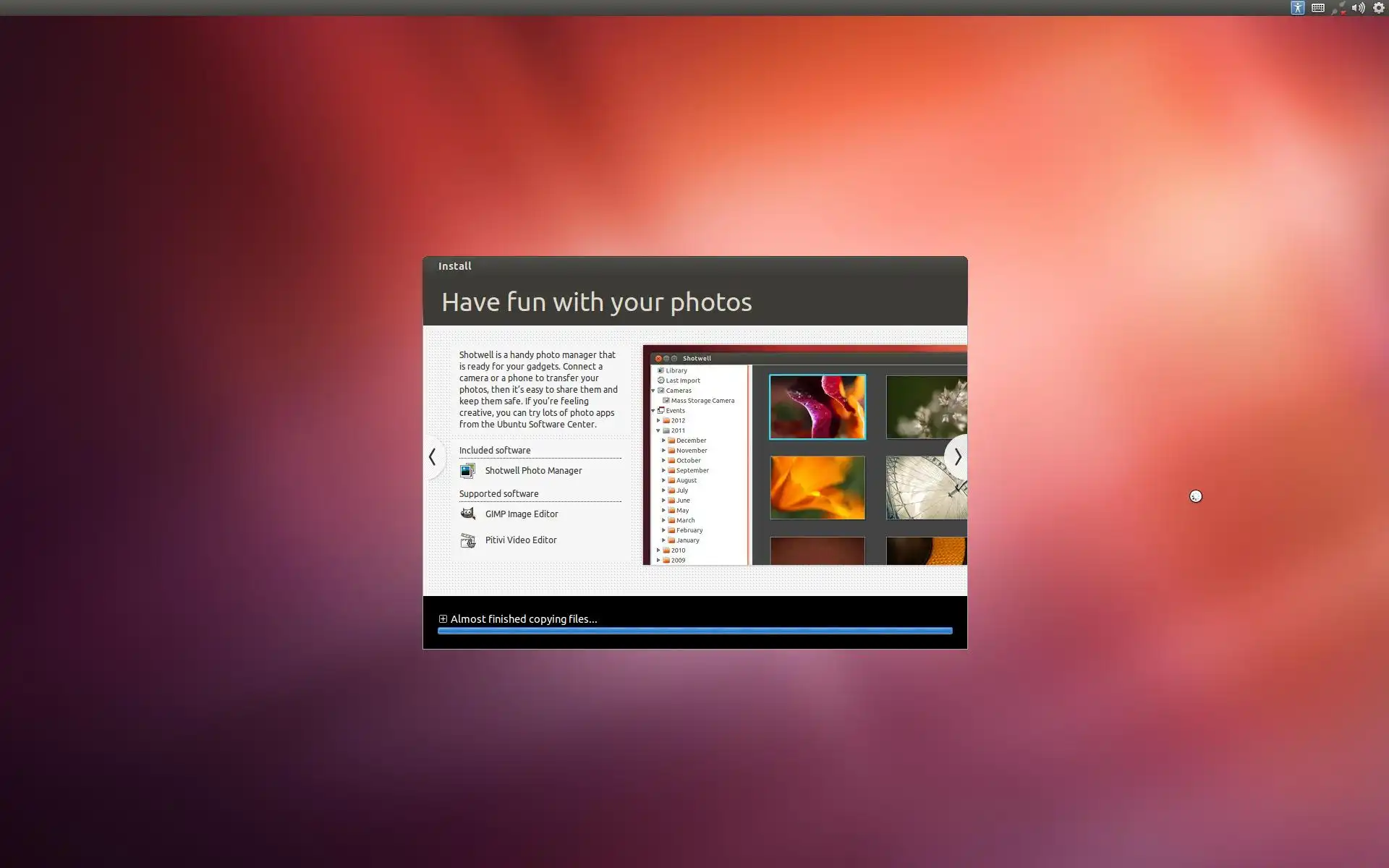Open the accessibility indicator menu

(x=1297, y=8)
